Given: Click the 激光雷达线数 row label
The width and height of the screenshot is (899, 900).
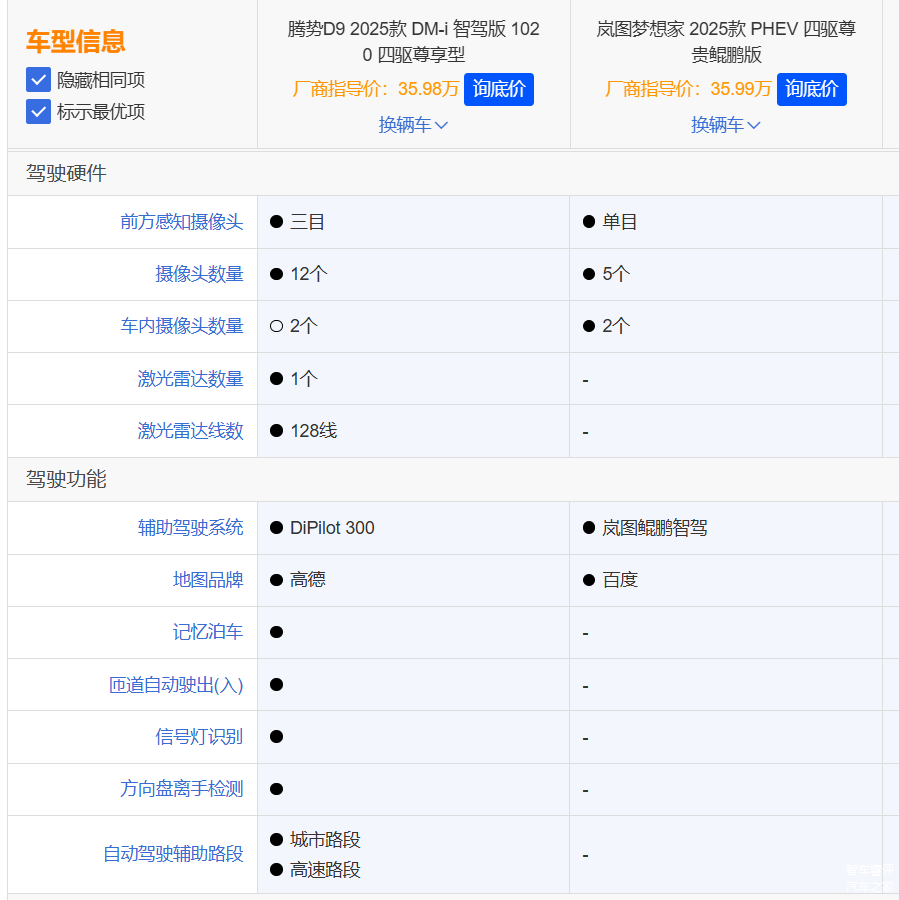Looking at the screenshot, I should coord(190,431).
